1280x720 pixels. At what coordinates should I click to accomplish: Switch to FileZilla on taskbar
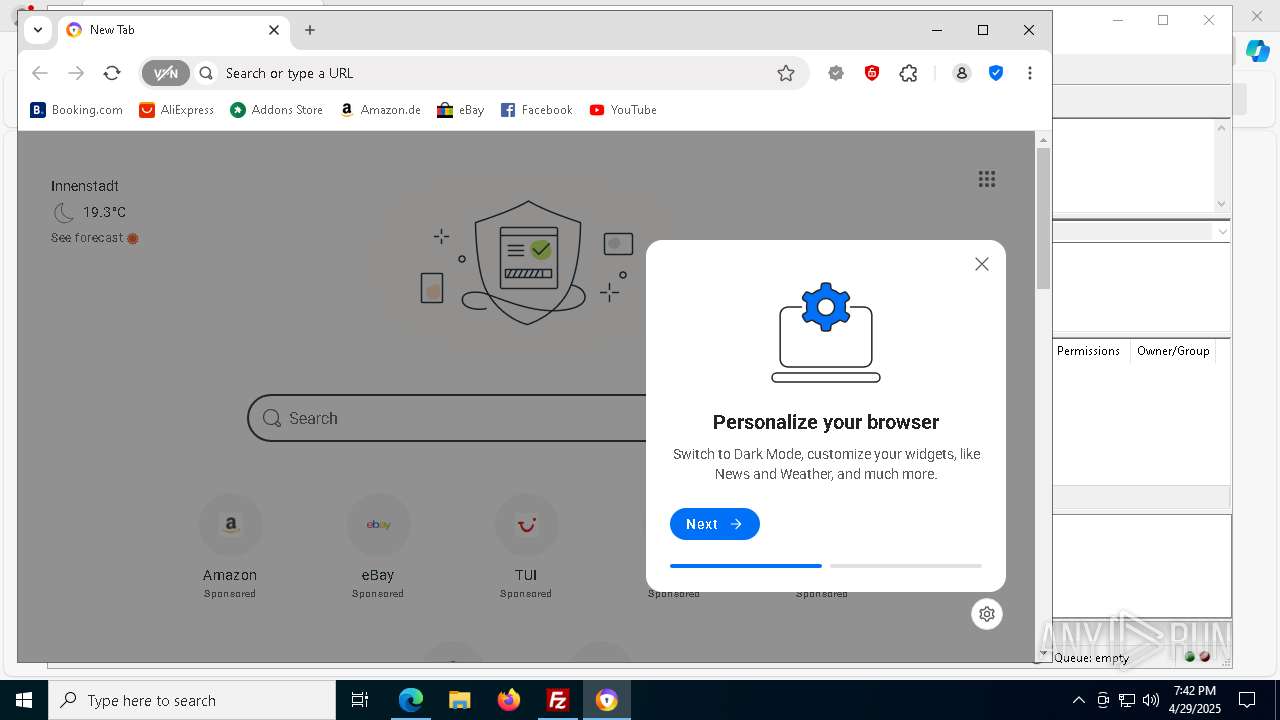558,700
